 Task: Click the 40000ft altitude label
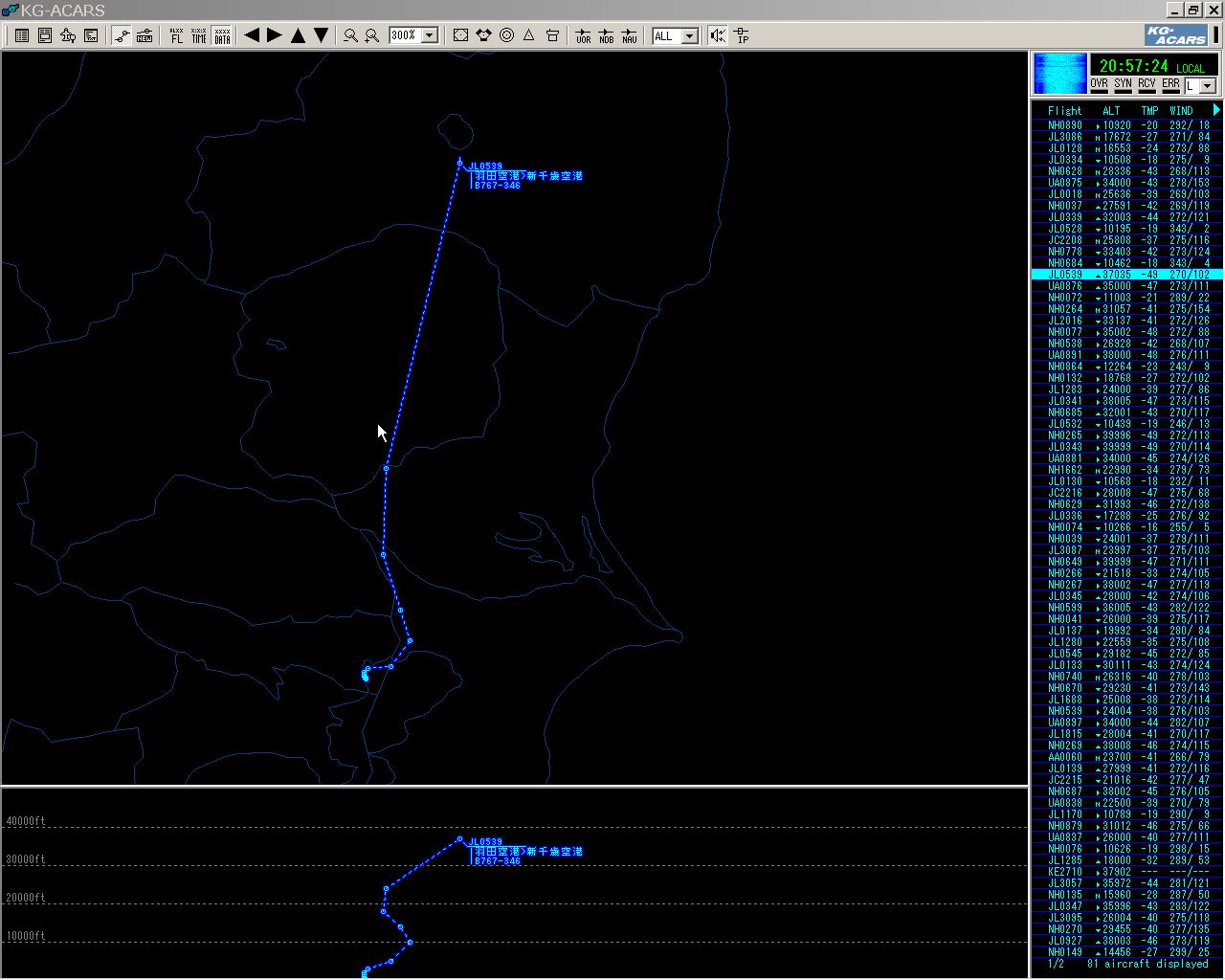26,821
